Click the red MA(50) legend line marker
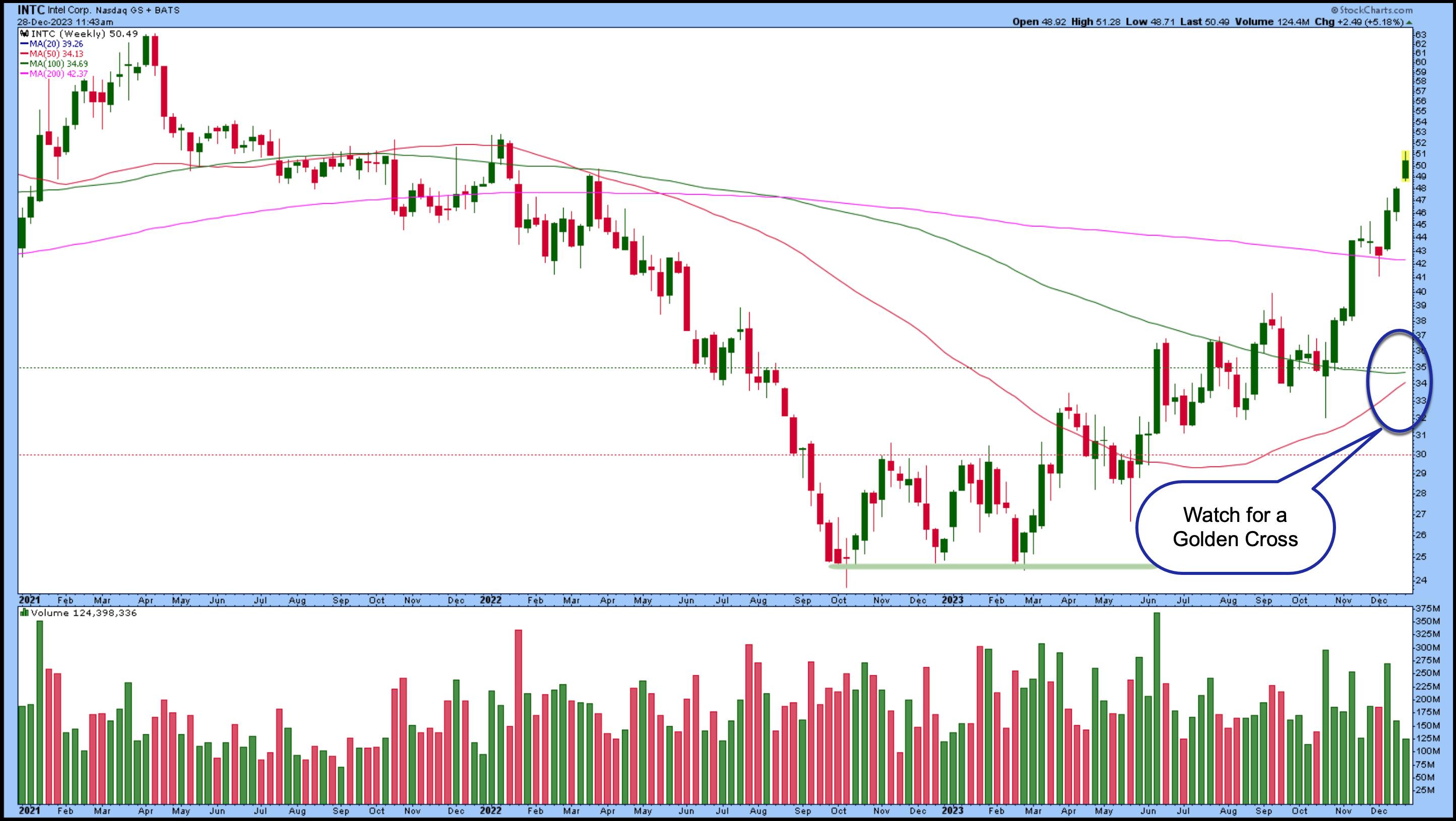1456x821 pixels. pyautogui.click(x=24, y=54)
